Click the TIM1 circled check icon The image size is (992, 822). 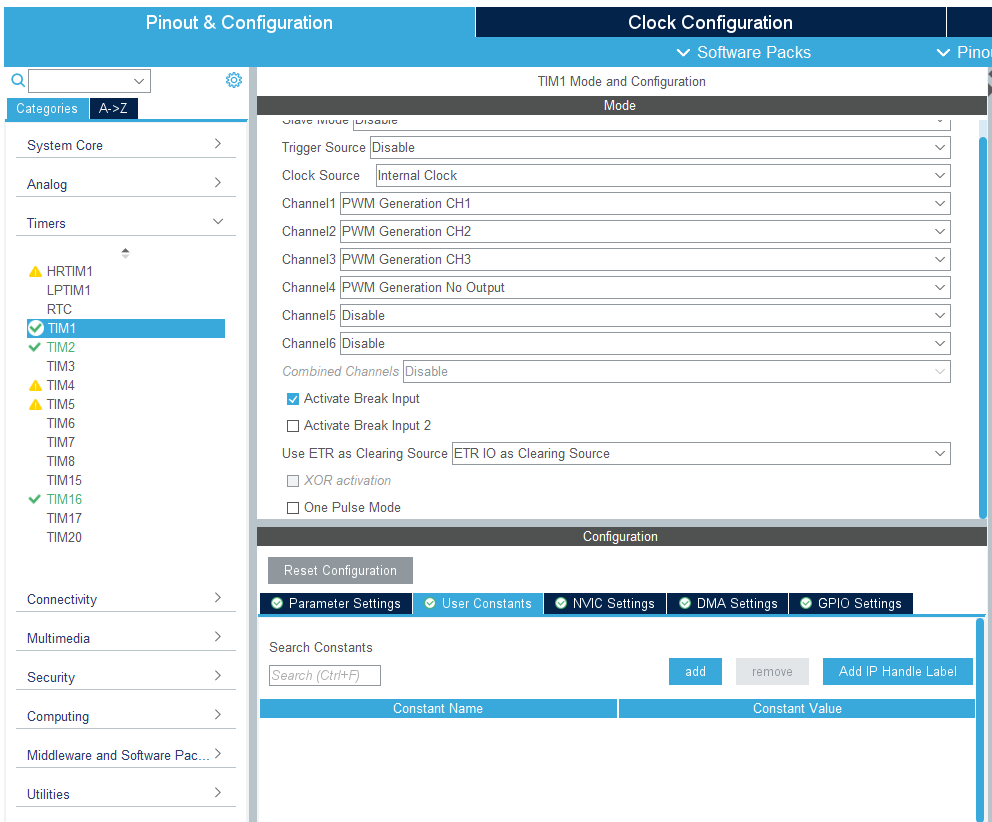[x=36, y=328]
